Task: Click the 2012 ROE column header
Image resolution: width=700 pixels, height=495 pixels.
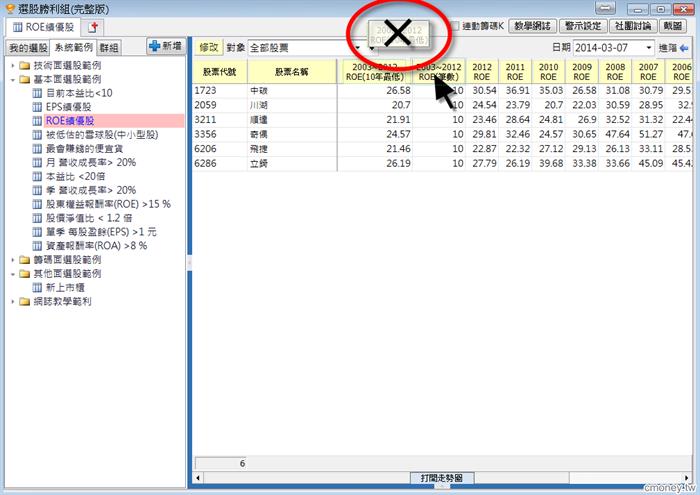Action: (482, 71)
